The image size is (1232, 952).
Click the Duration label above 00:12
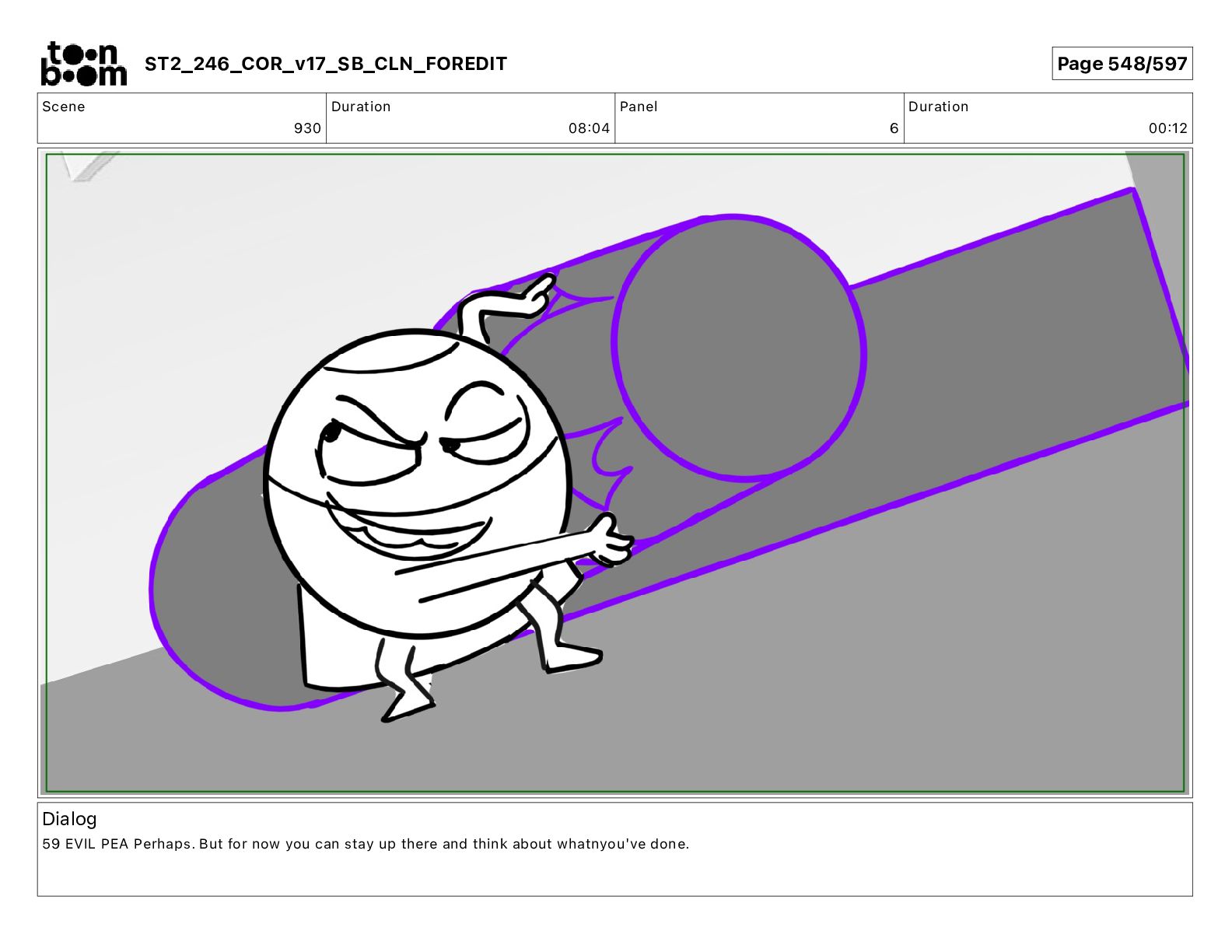(x=938, y=107)
